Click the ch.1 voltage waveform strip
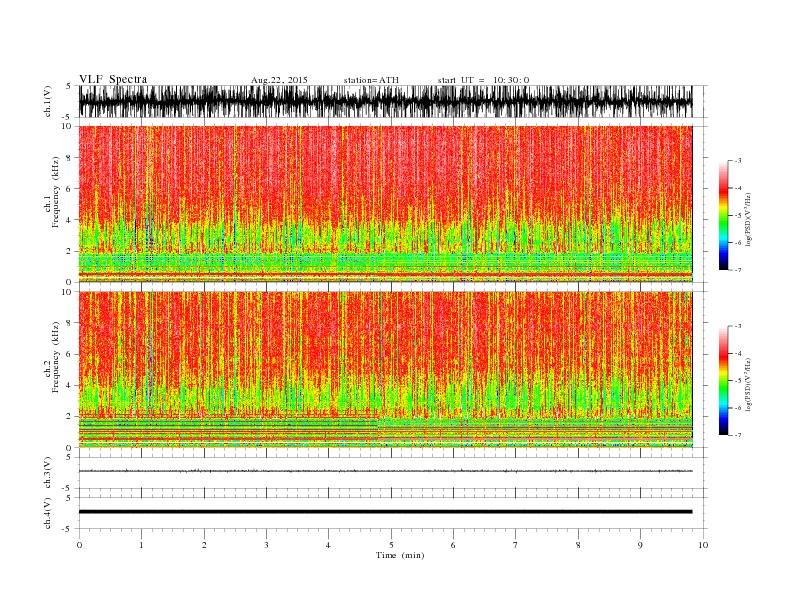Viewport: 792px width, 612px height. (x=385, y=101)
